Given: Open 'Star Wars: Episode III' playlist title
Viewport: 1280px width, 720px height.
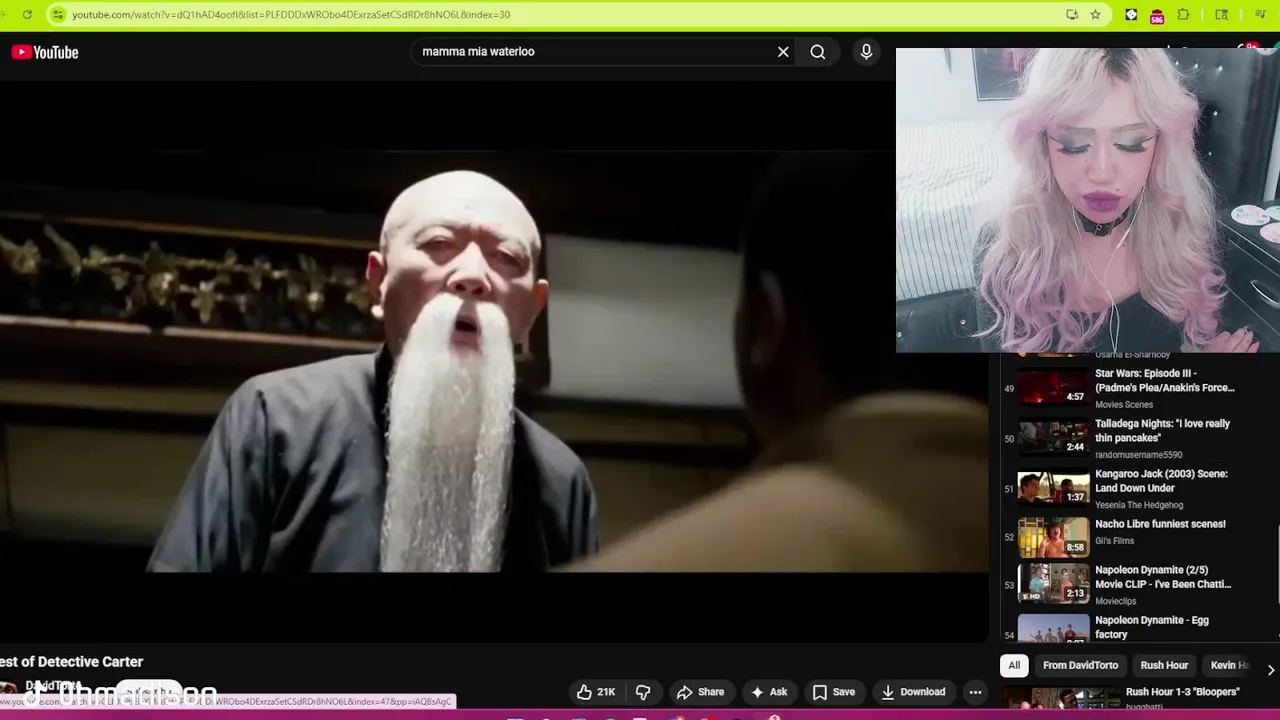Looking at the screenshot, I should [x=1164, y=380].
